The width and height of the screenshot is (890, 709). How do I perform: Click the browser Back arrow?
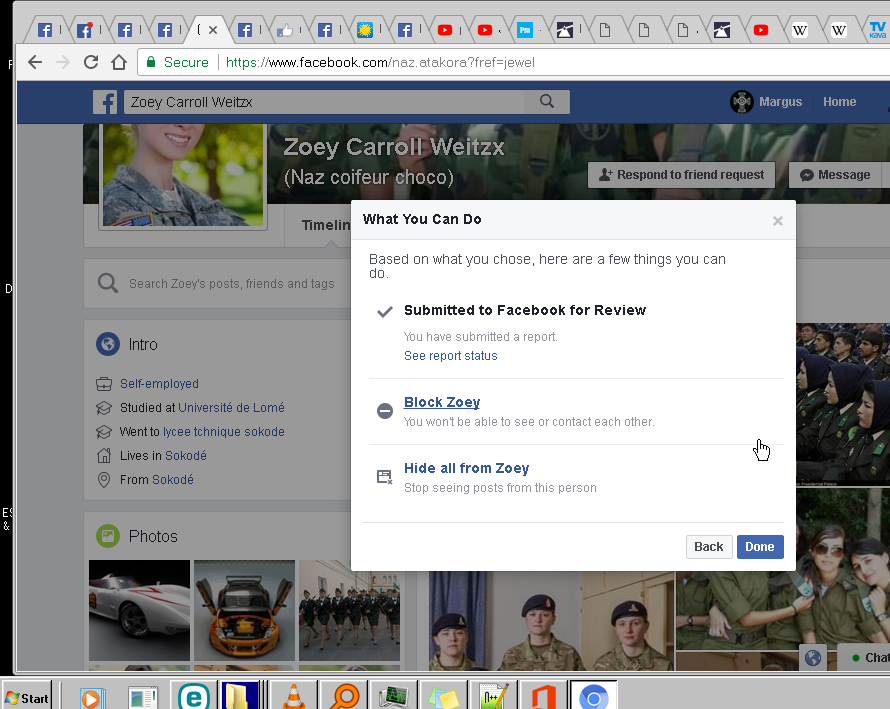[35, 62]
